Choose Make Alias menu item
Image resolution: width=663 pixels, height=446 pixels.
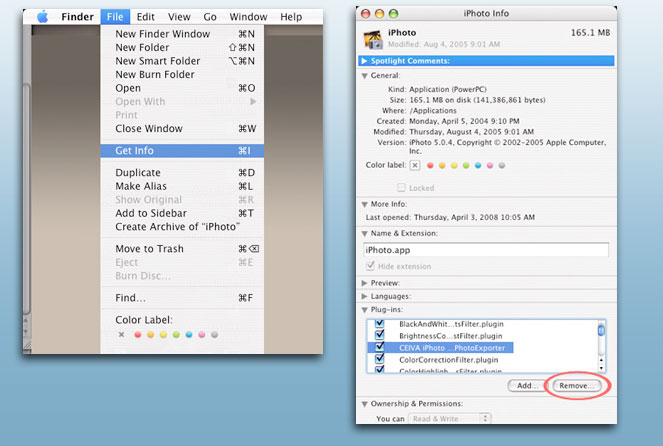182,186
